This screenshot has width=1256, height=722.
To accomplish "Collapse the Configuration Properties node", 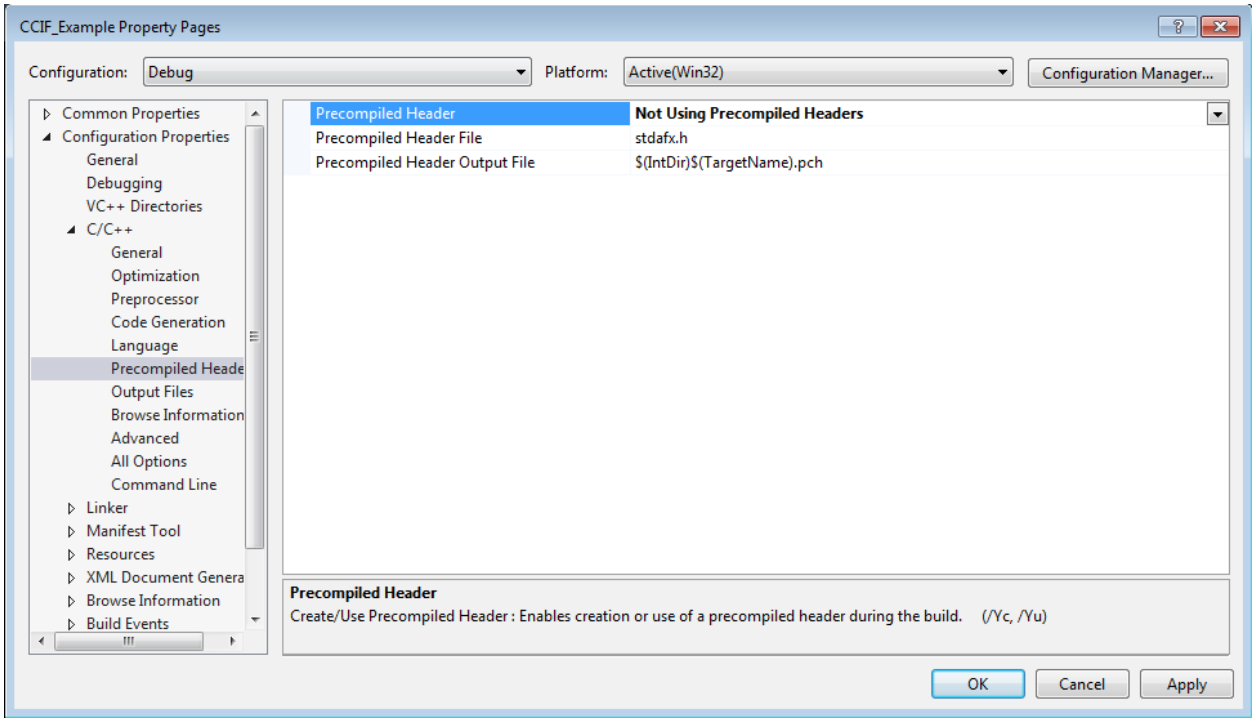I will click(47, 137).
